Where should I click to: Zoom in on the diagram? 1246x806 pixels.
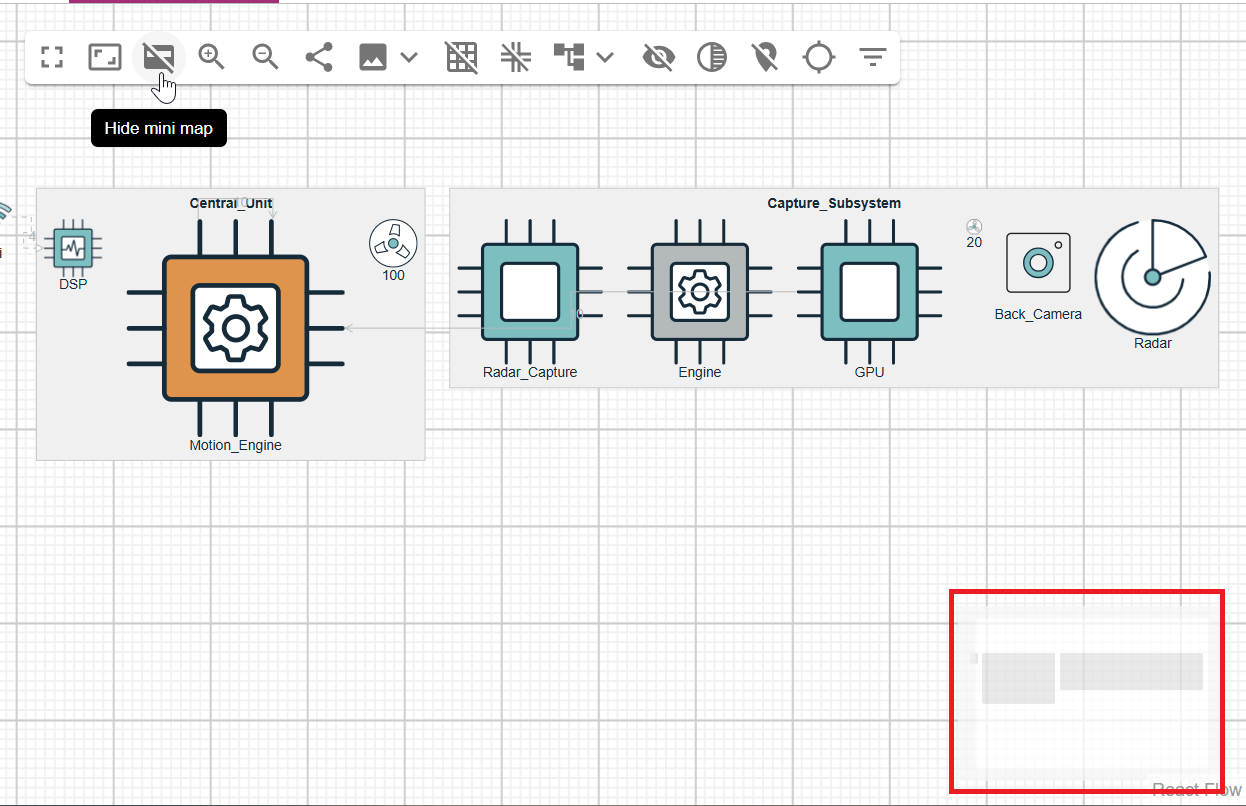tap(212, 58)
